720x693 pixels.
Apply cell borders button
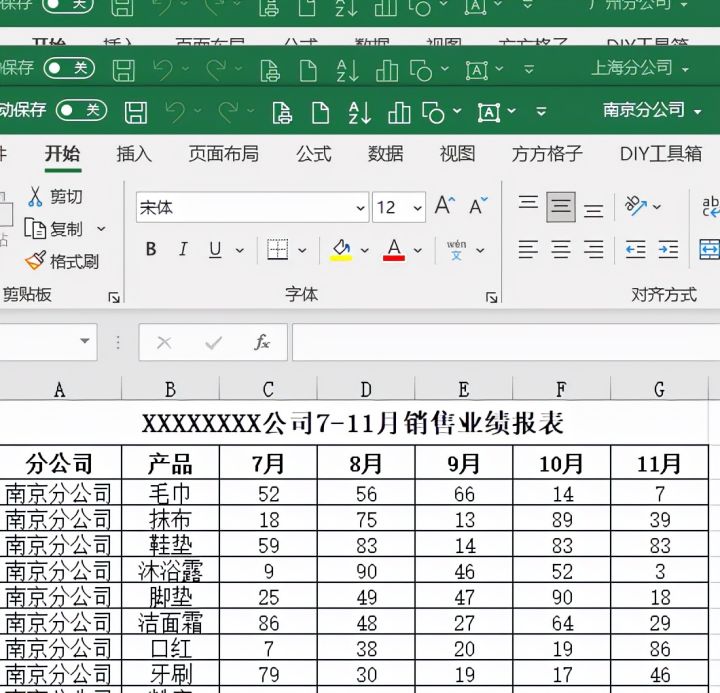[x=278, y=249]
